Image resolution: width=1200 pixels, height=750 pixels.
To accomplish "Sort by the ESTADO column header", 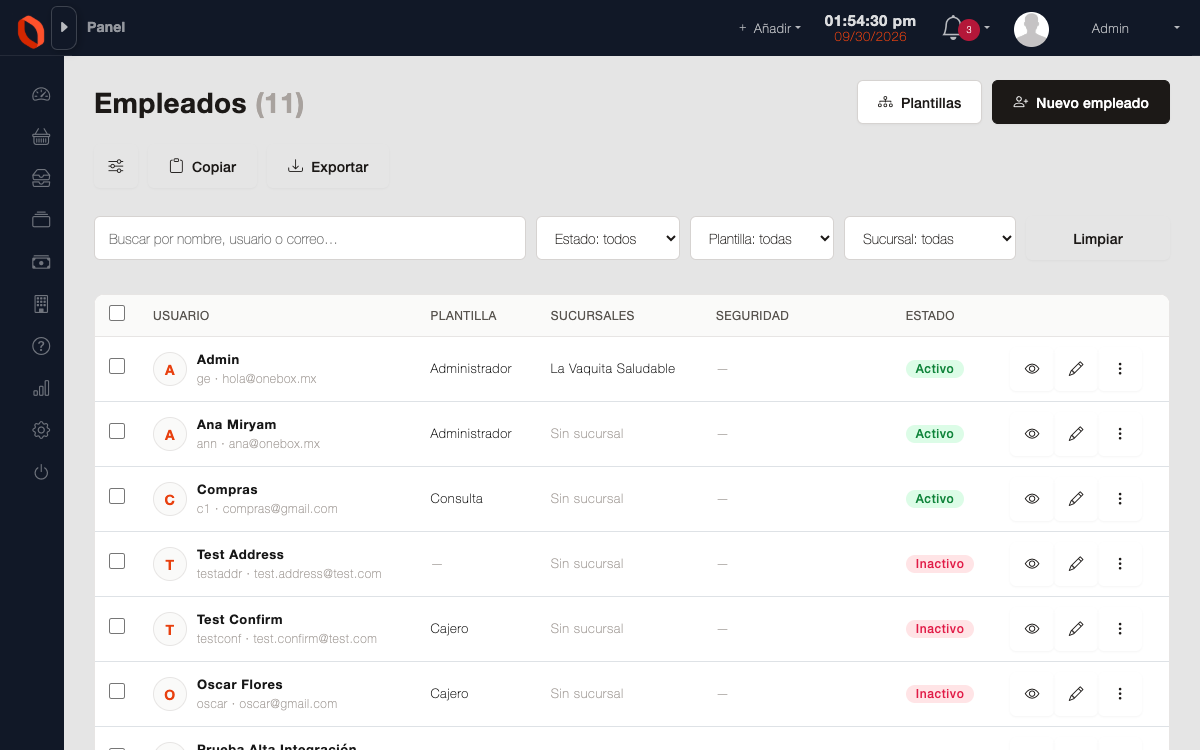I will (x=930, y=316).
